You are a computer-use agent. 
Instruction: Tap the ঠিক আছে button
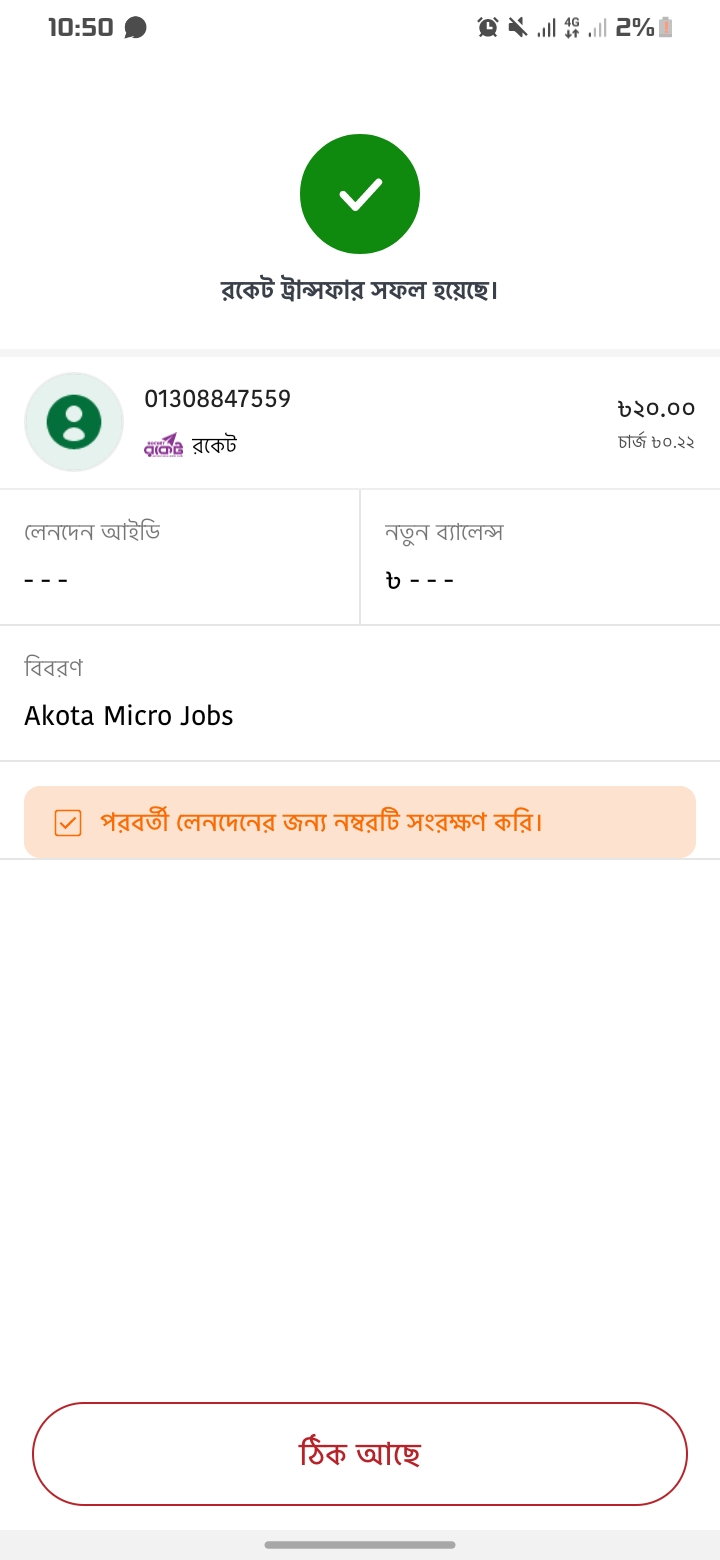(360, 1454)
